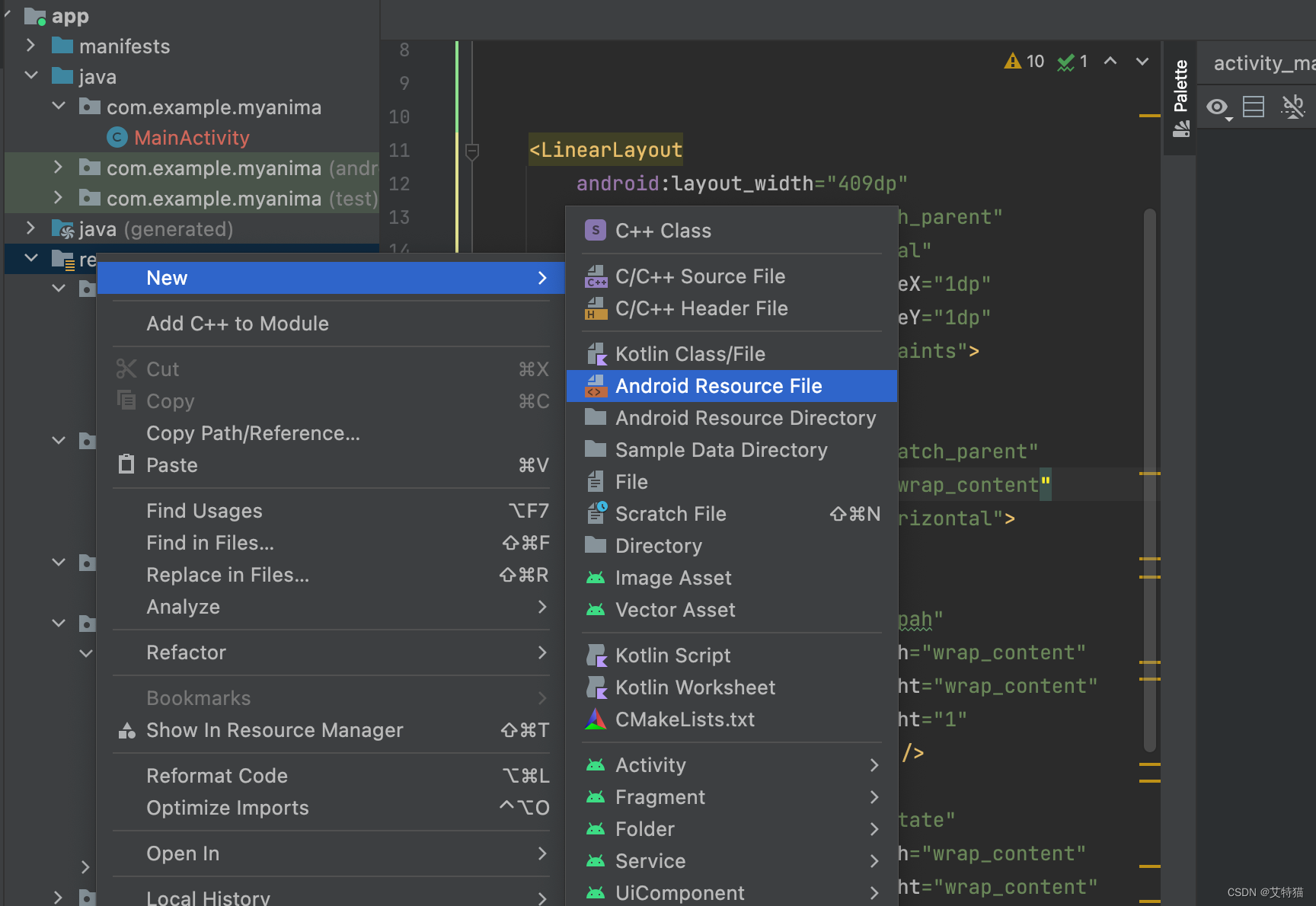
Task: Click the MainActivity class icon
Action: point(117,138)
